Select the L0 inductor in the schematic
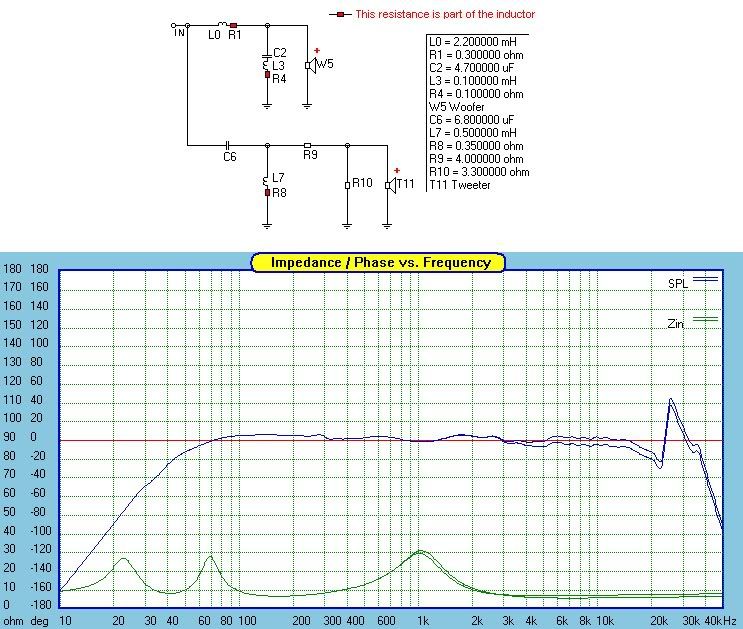 coord(222,24)
